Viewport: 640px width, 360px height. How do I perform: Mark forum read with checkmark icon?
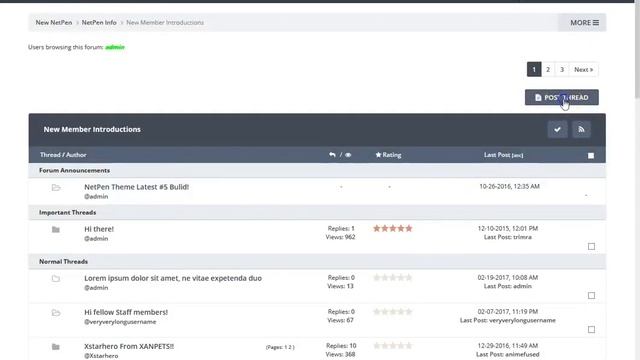[557, 129]
